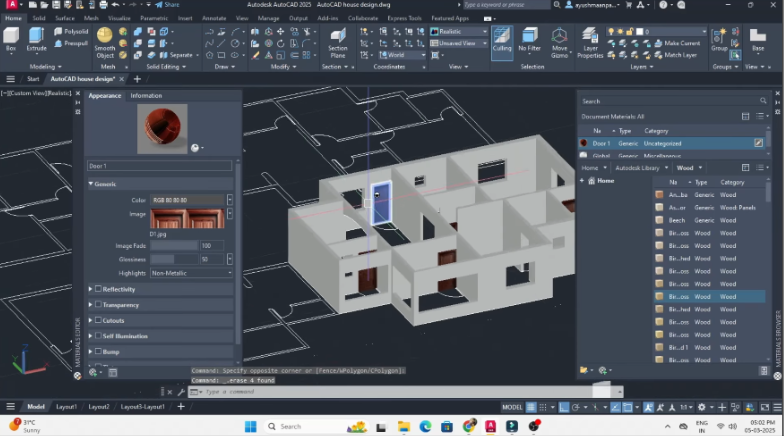Expand the Home library tree node
Screen dimensions: 784x436
[x=582, y=181]
